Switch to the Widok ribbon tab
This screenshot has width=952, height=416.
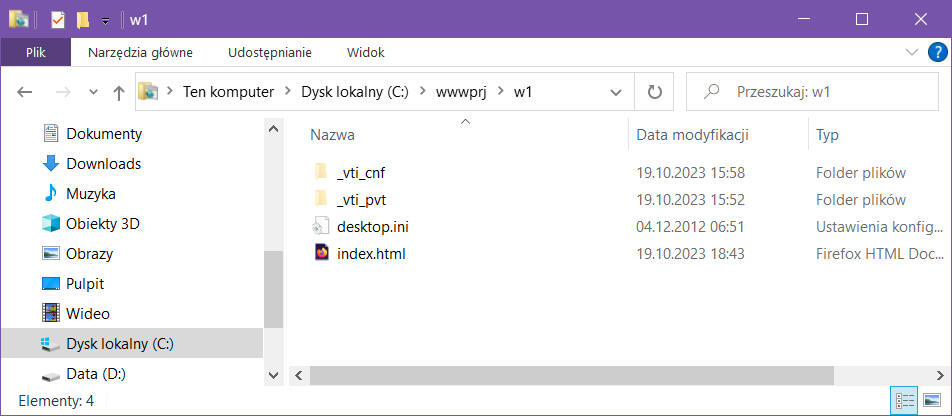point(365,52)
